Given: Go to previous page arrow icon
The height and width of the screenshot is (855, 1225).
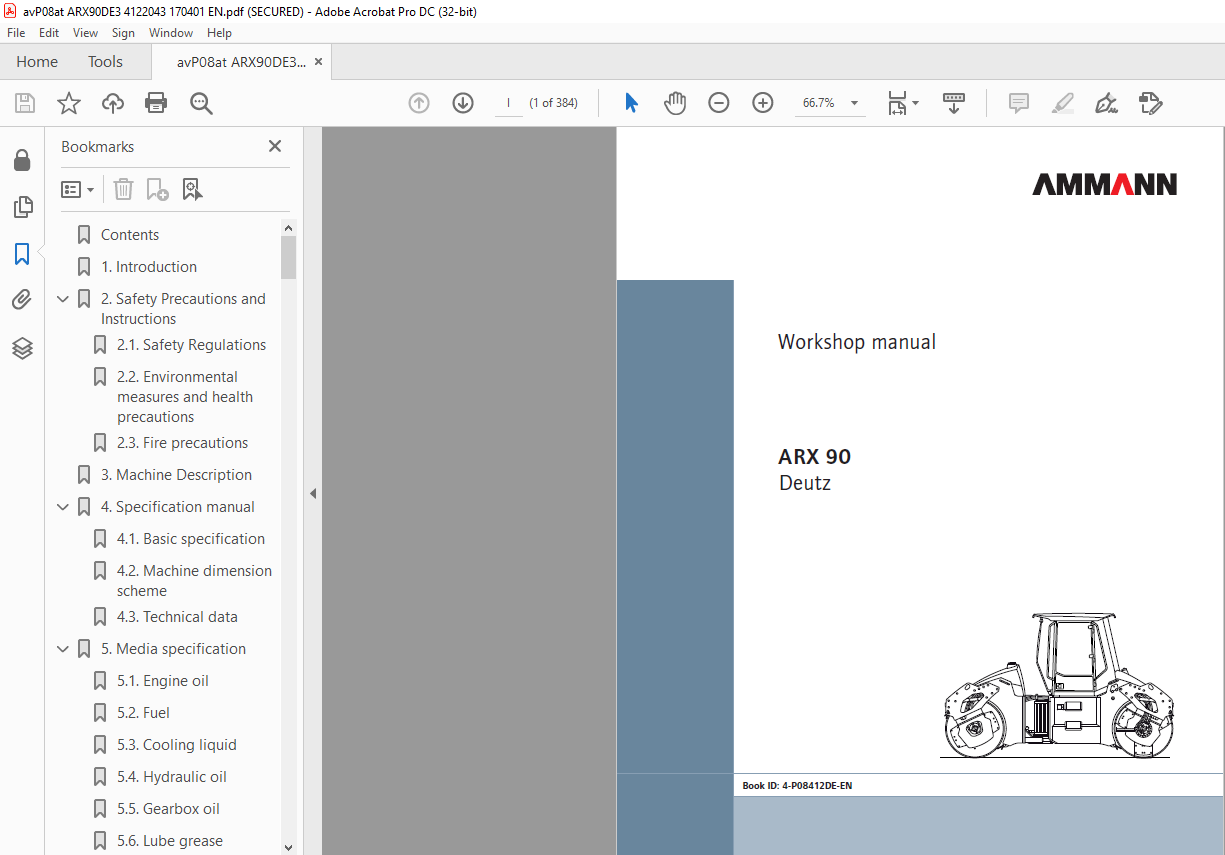Looking at the screenshot, I should (x=419, y=103).
